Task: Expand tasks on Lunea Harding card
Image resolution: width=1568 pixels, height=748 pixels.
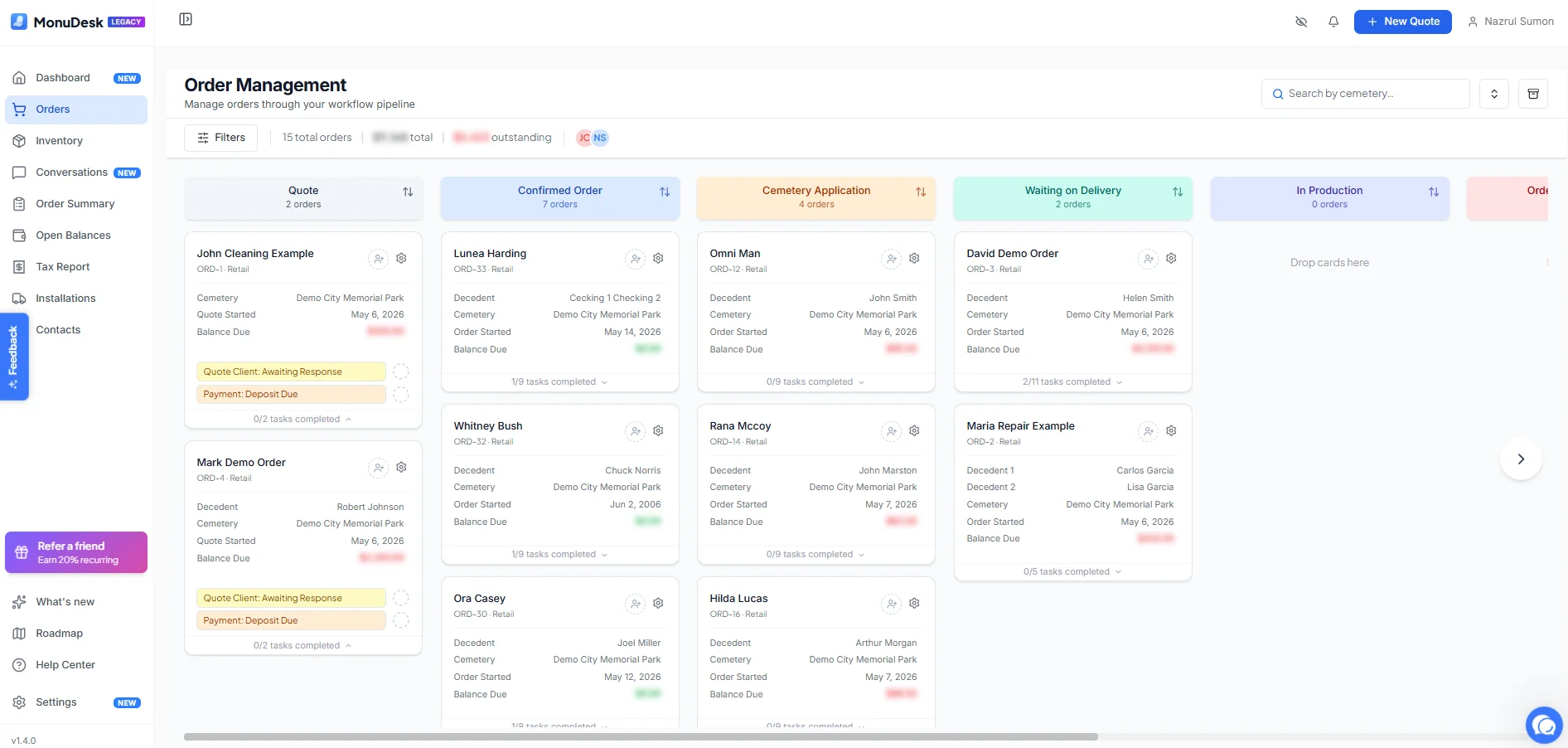Action: point(559,382)
